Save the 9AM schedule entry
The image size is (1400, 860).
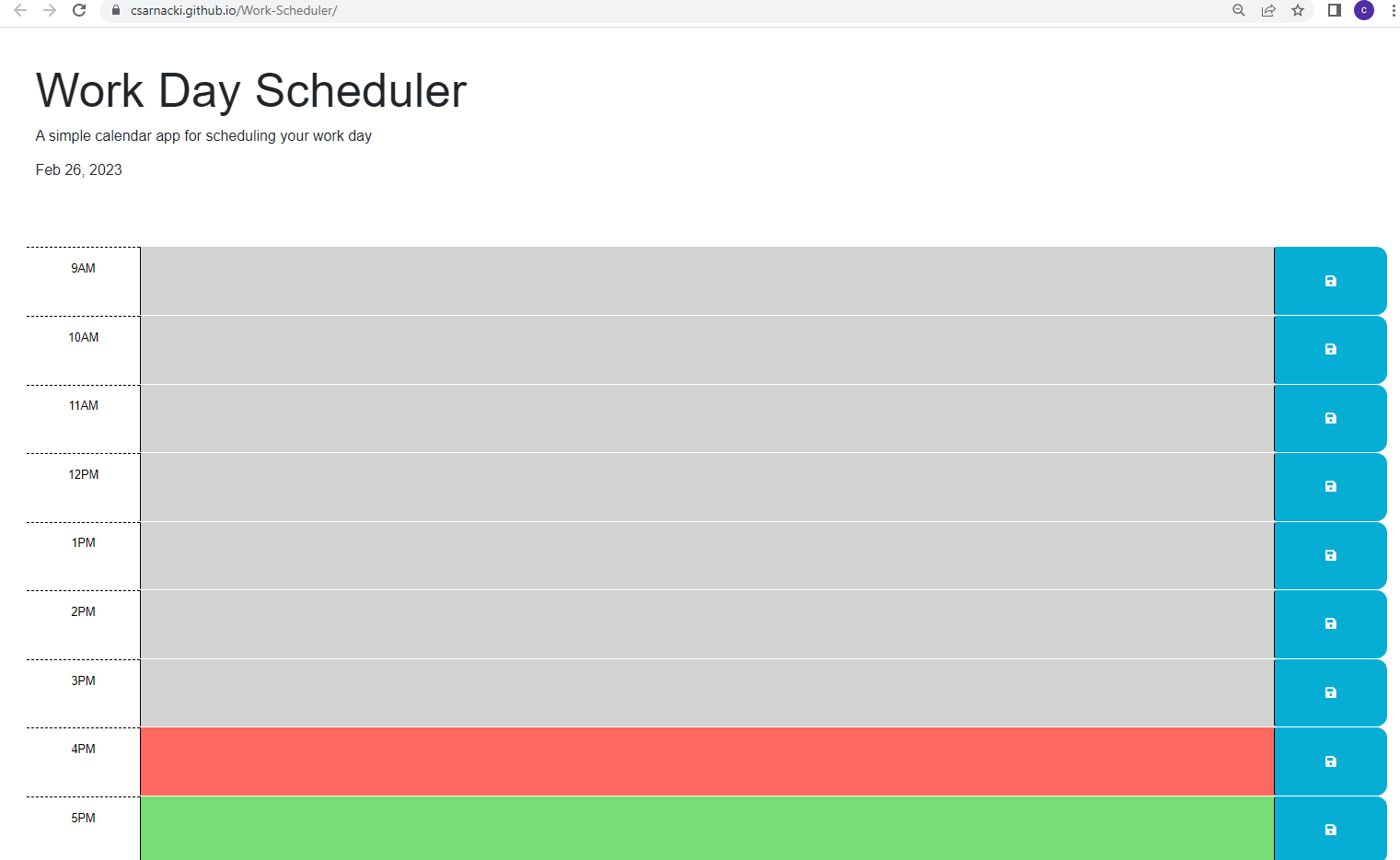coord(1329,280)
